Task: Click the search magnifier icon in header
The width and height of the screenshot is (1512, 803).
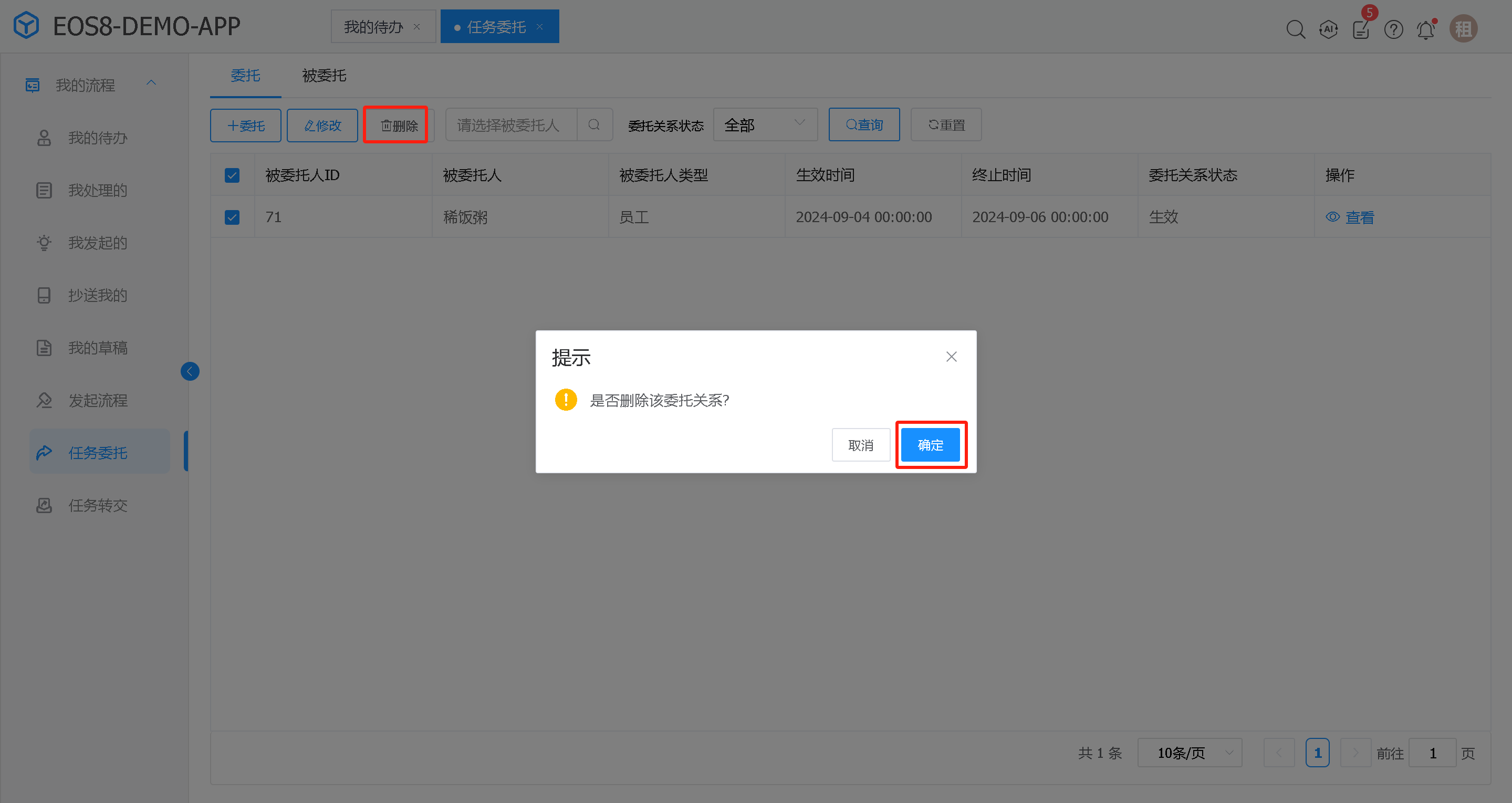Action: (x=1296, y=29)
